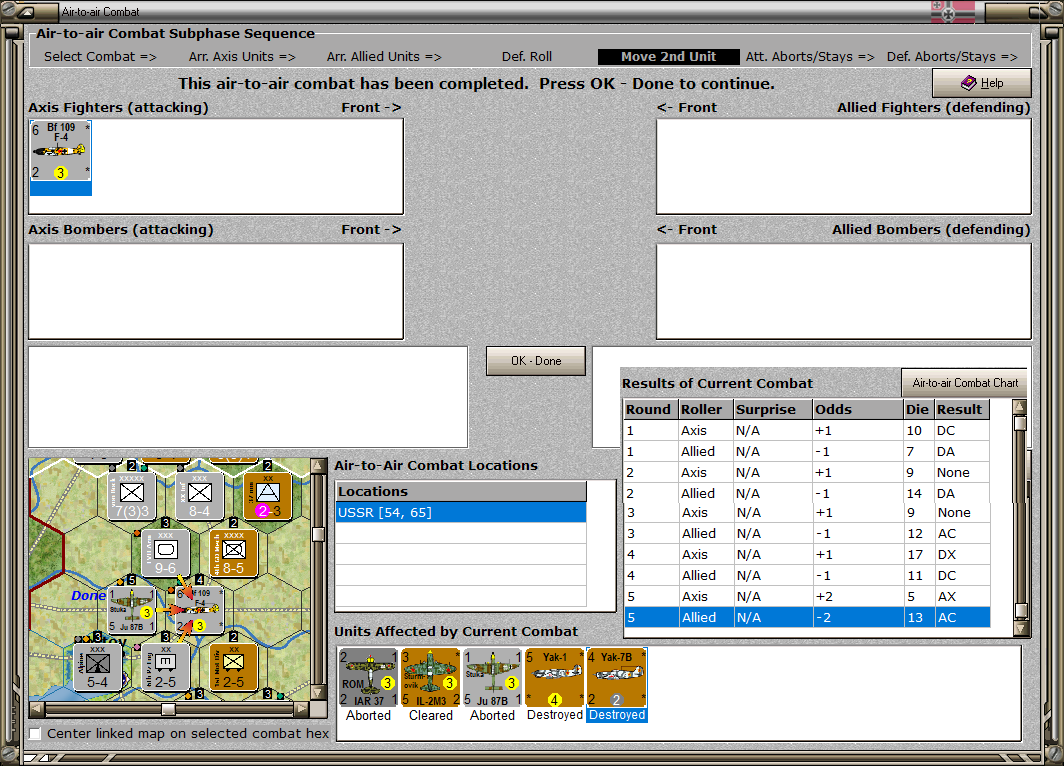Click the 8-4 infantry counter on the map
The height and width of the screenshot is (766, 1064).
[x=200, y=496]
